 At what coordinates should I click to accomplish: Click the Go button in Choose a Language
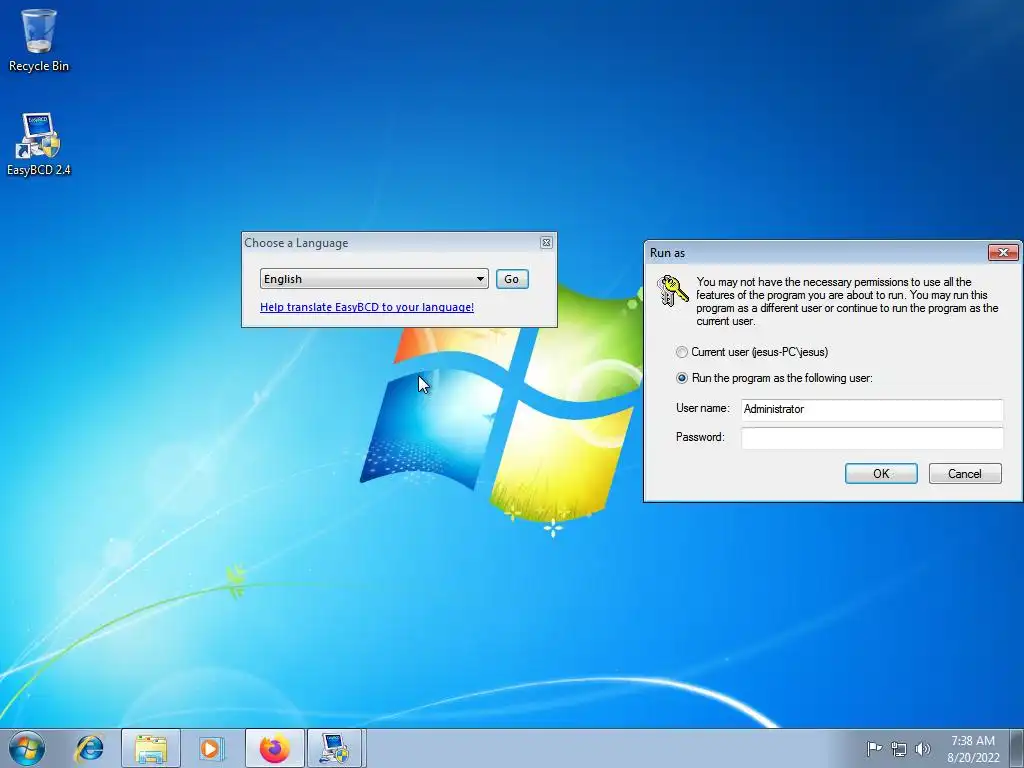pos(512,279)
